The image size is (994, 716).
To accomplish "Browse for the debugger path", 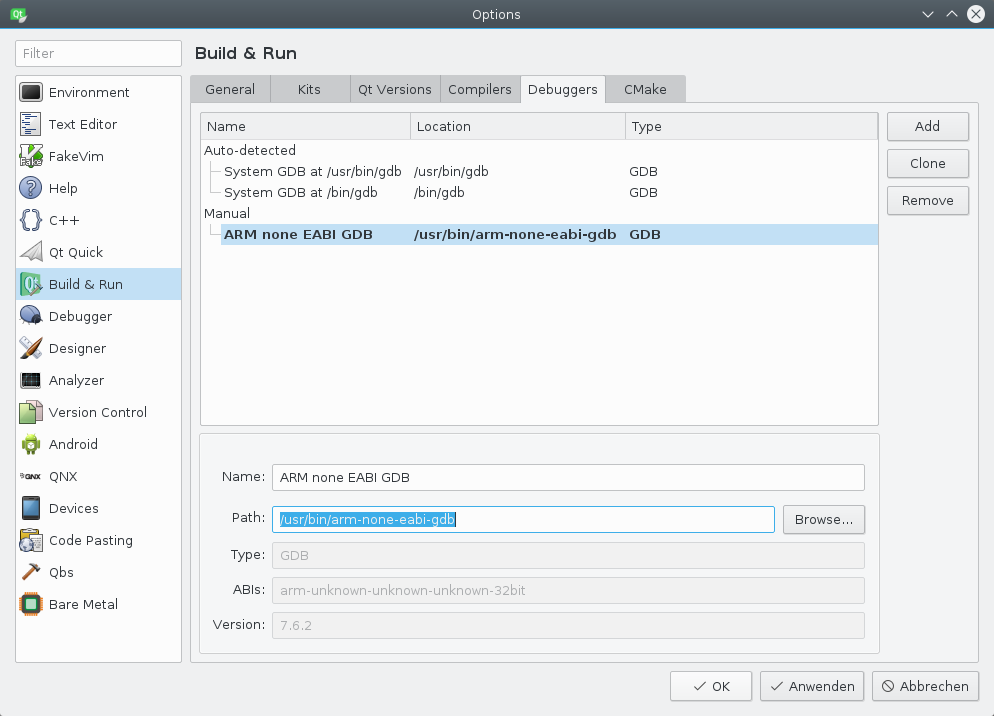I will click(x=823, y=519).
